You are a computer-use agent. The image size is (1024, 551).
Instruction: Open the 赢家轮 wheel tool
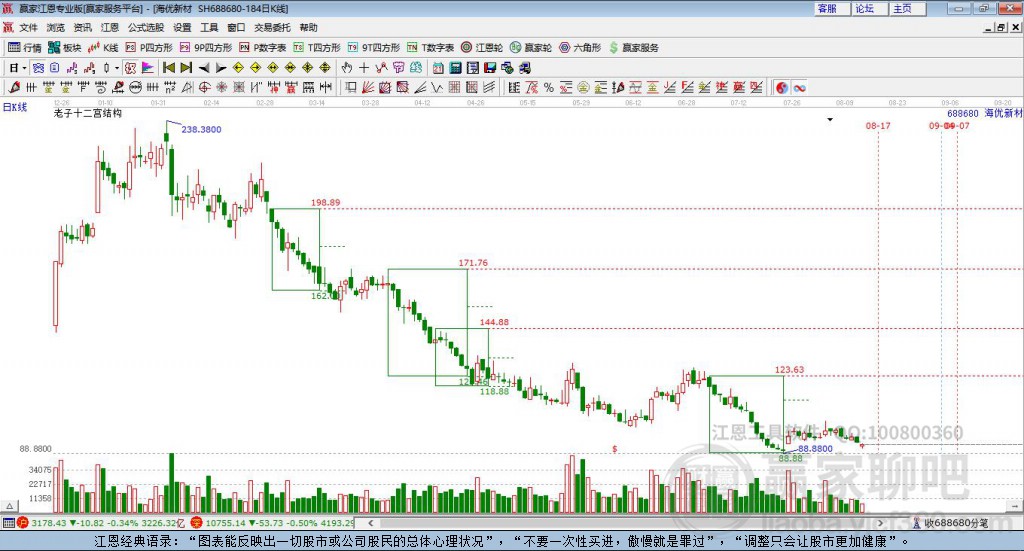[x=531, y=48]
